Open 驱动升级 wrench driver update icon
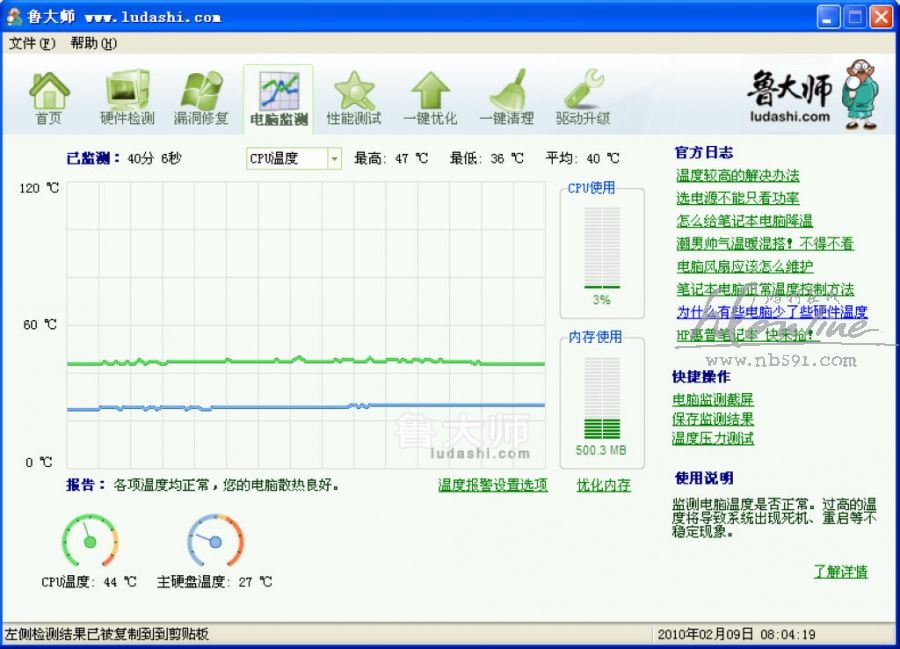The height and width of the screenshot is (649, 900). pyautogui.click(x=583, y=91)
